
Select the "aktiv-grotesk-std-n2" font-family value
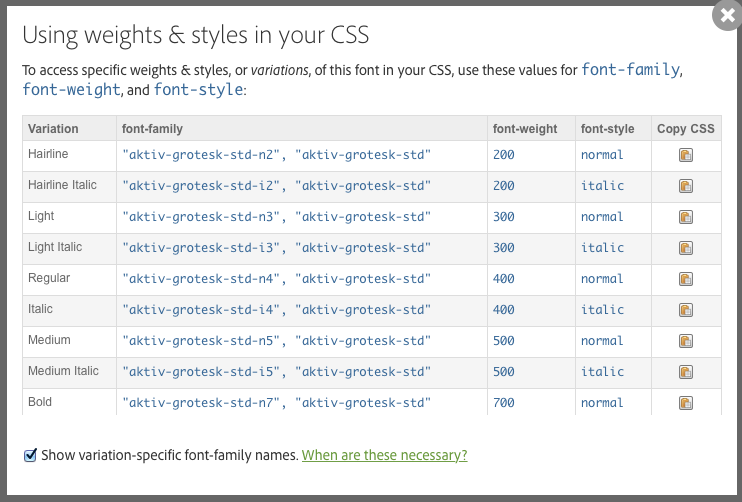click(x=201, y=155)
